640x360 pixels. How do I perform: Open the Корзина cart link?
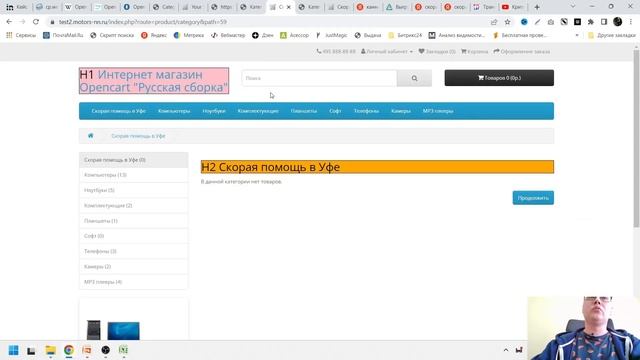point(474,51)
